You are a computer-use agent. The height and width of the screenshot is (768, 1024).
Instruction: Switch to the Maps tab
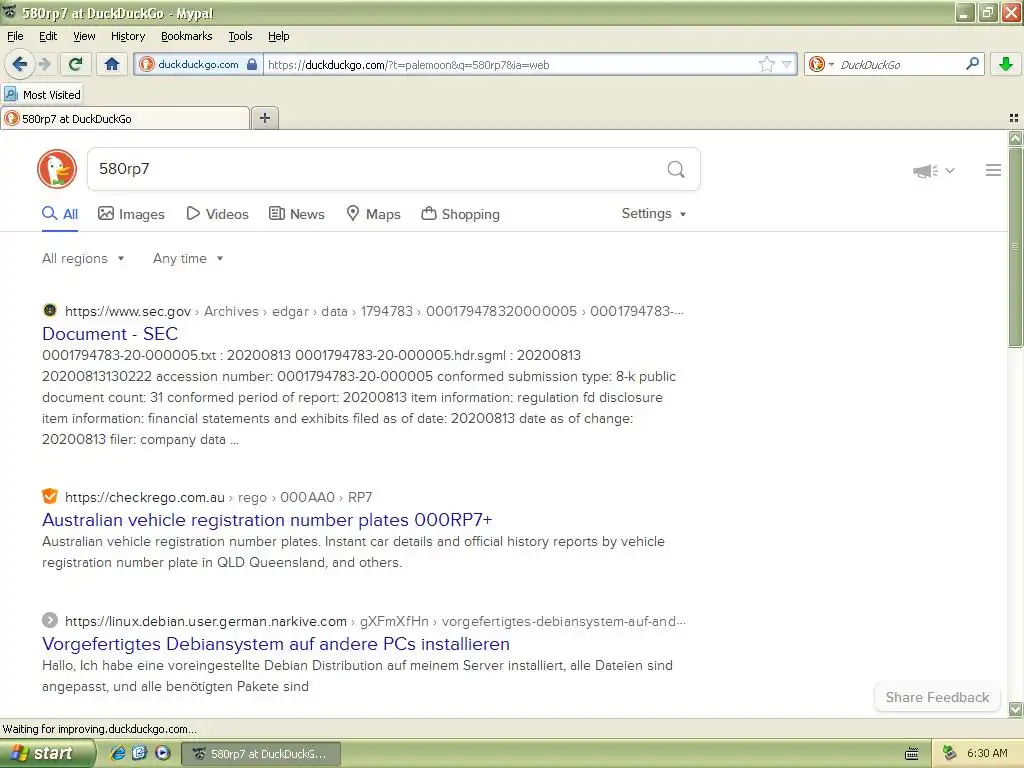point(373,214)
